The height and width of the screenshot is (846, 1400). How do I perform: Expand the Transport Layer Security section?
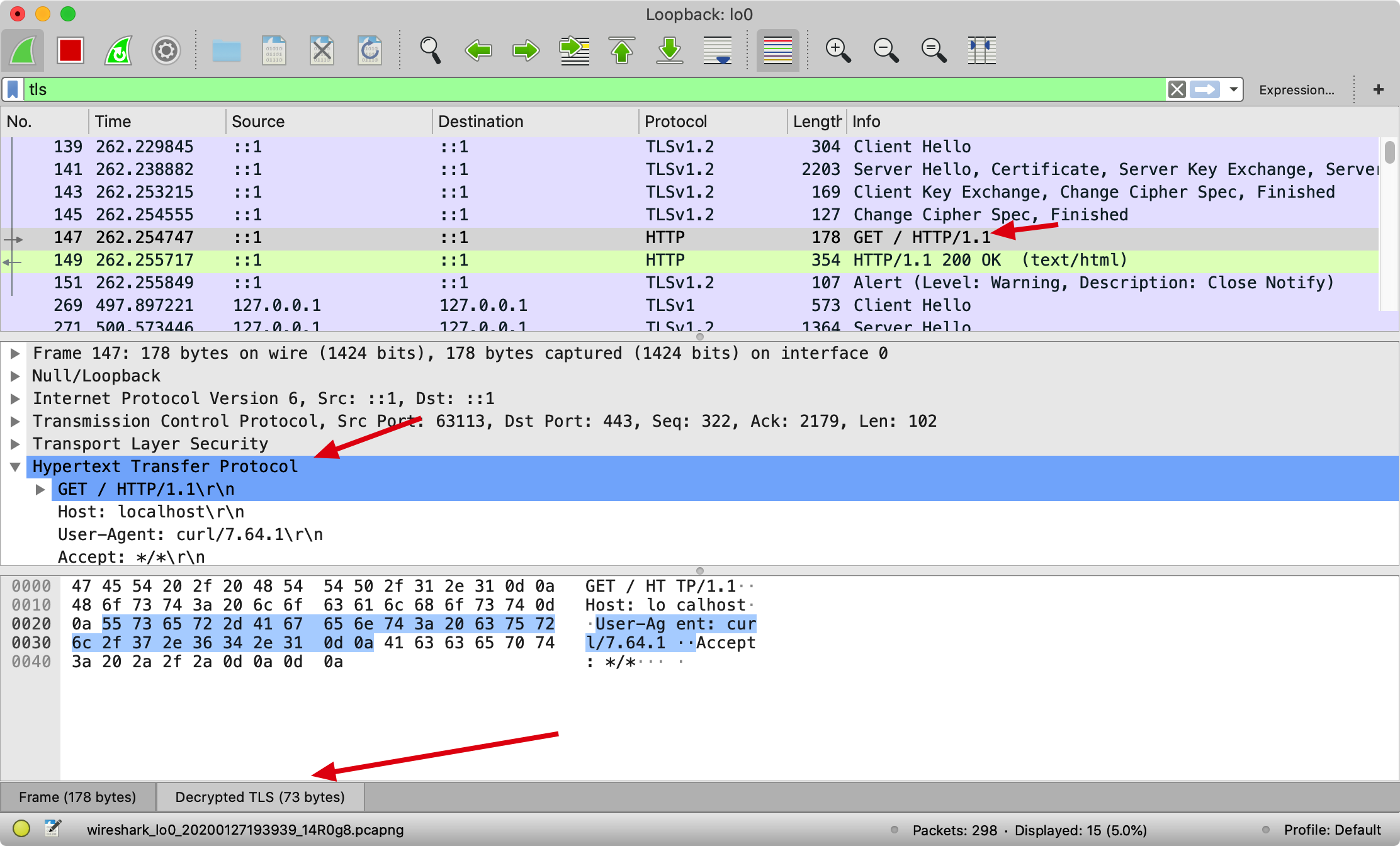coord(15,444)
